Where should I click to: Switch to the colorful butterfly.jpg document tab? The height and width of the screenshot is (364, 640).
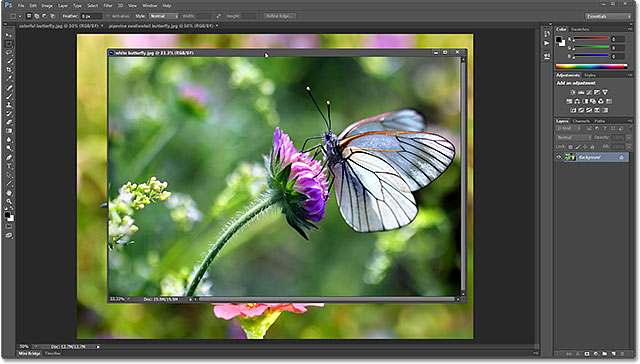[58, 26]
